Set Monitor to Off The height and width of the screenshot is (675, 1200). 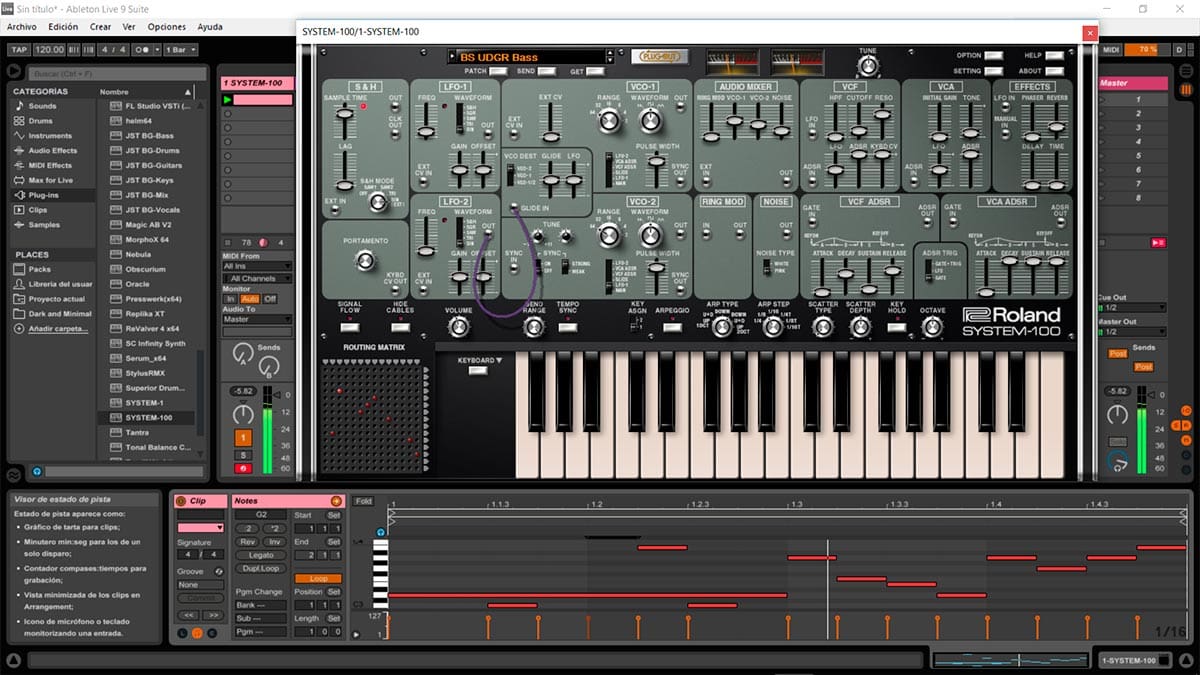click(270, 299)
